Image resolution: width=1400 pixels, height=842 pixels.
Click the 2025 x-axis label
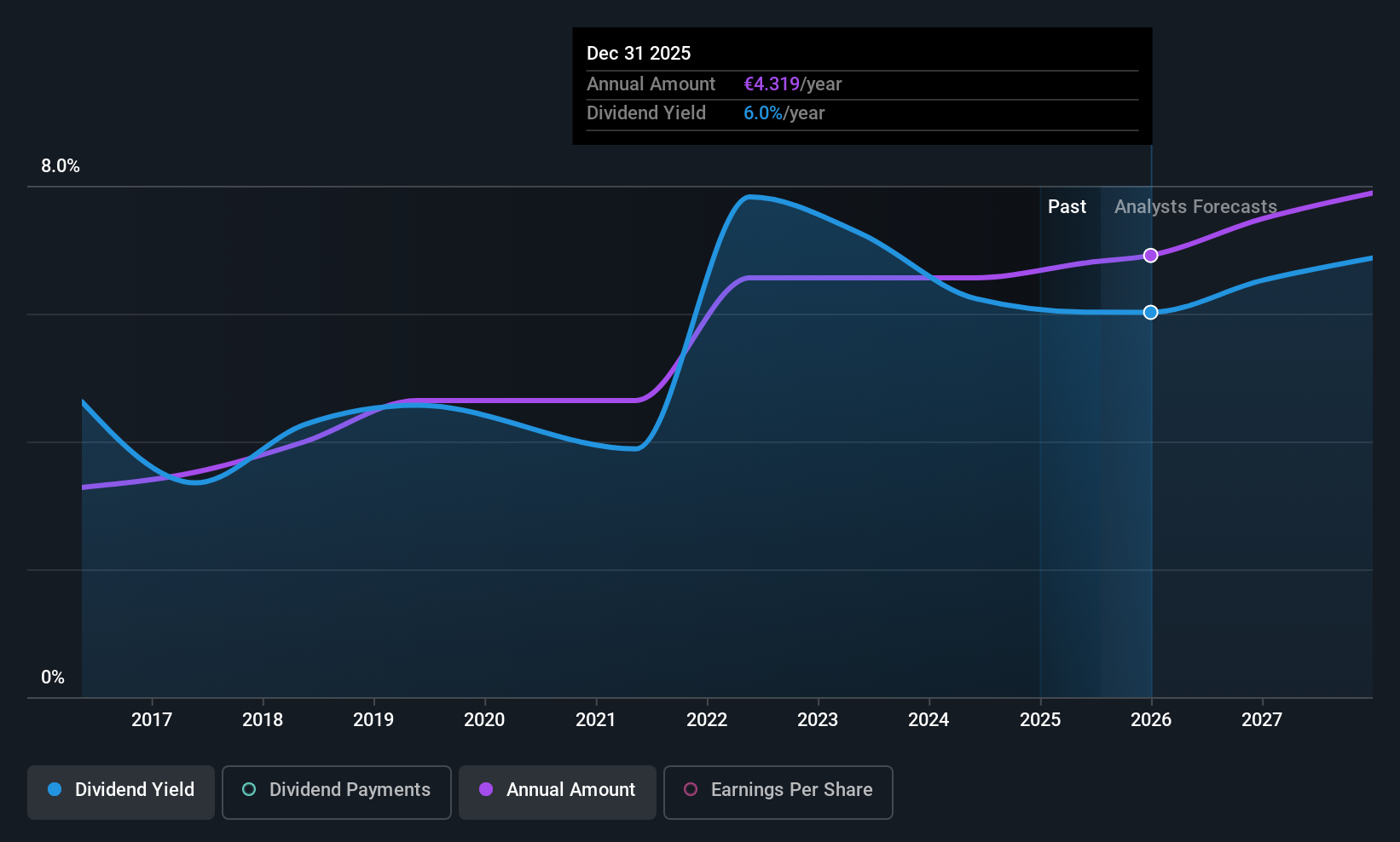1040,720
